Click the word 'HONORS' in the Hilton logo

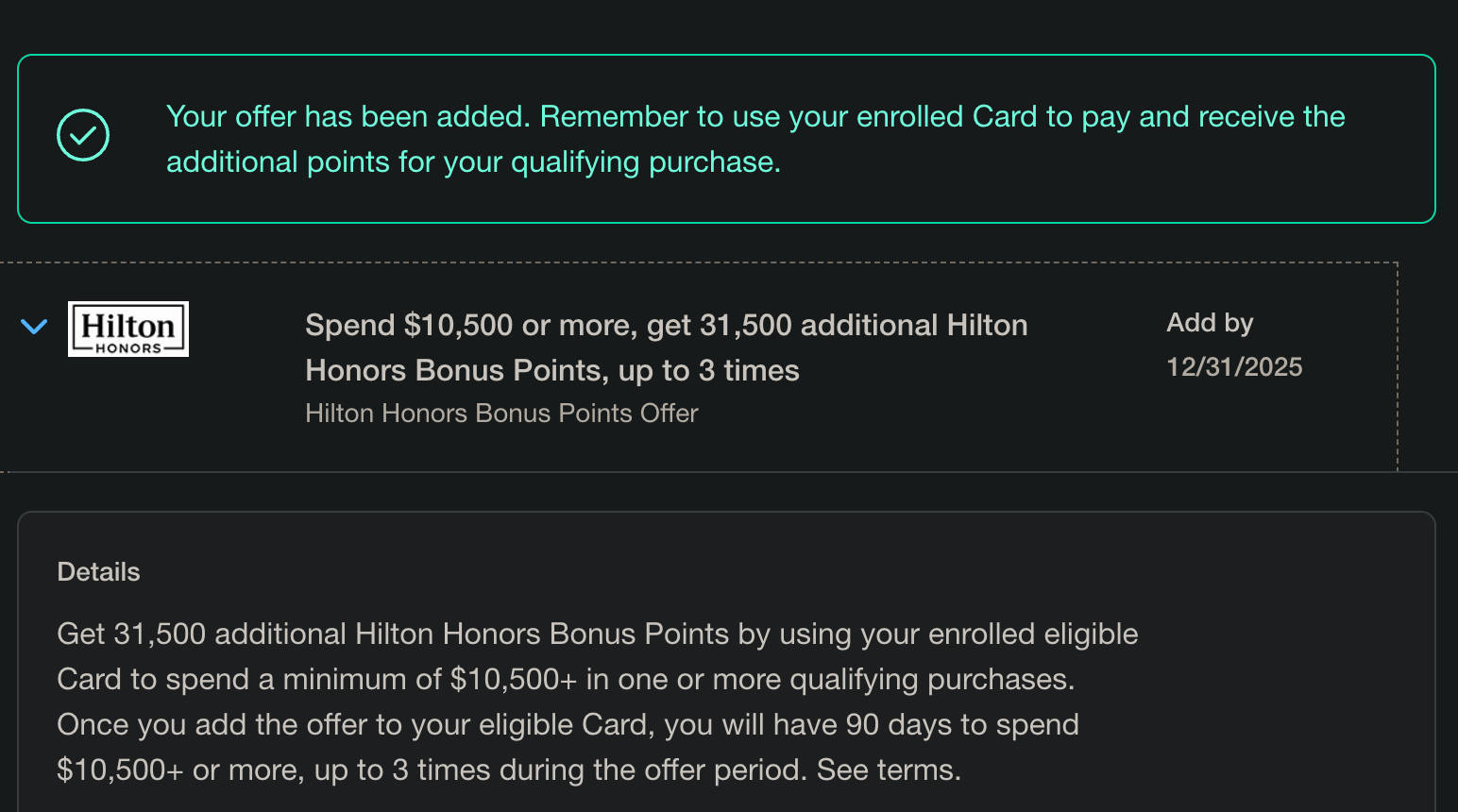pyautogui.click(x=128, y=348)
